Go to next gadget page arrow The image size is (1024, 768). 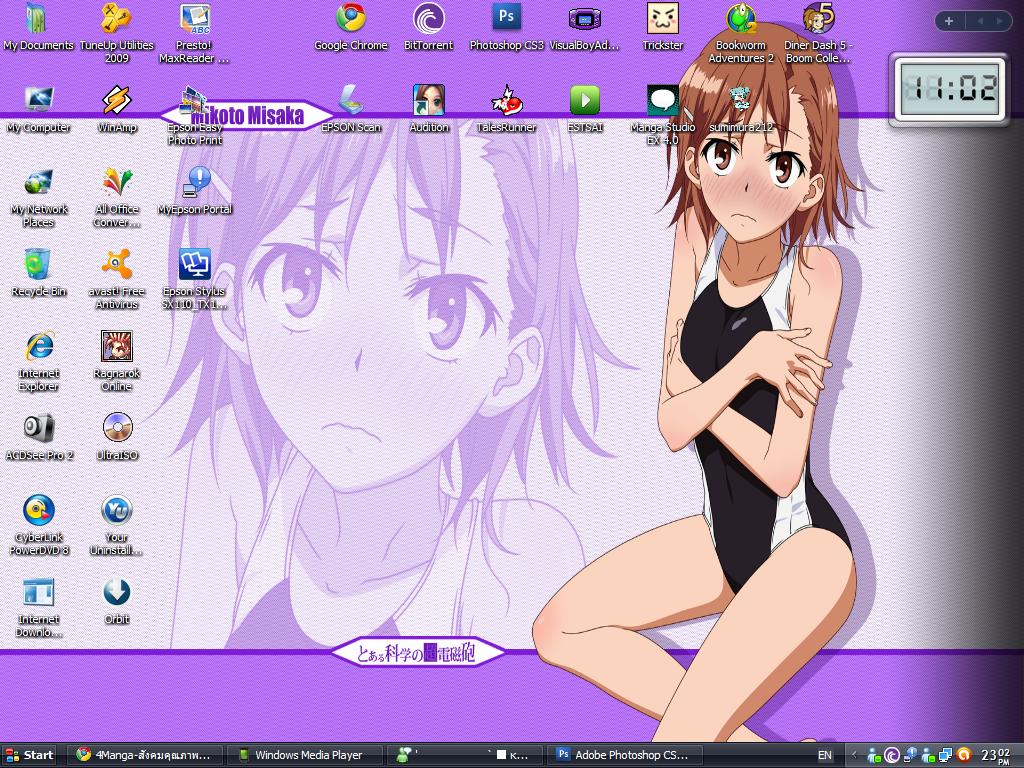point(999,21)
